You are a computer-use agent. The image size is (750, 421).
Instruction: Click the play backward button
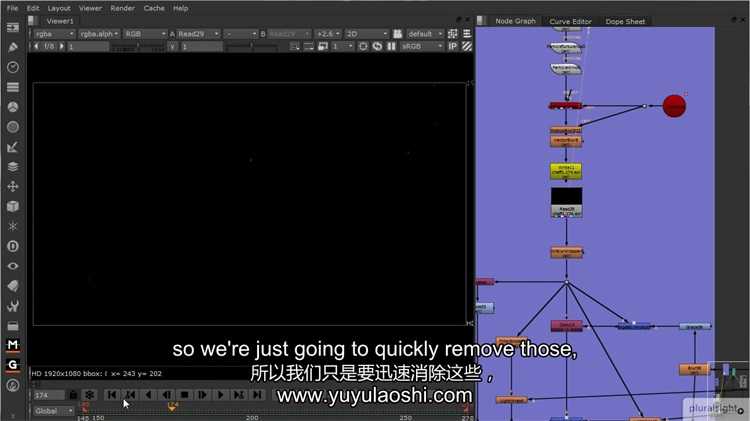[148, 395]
